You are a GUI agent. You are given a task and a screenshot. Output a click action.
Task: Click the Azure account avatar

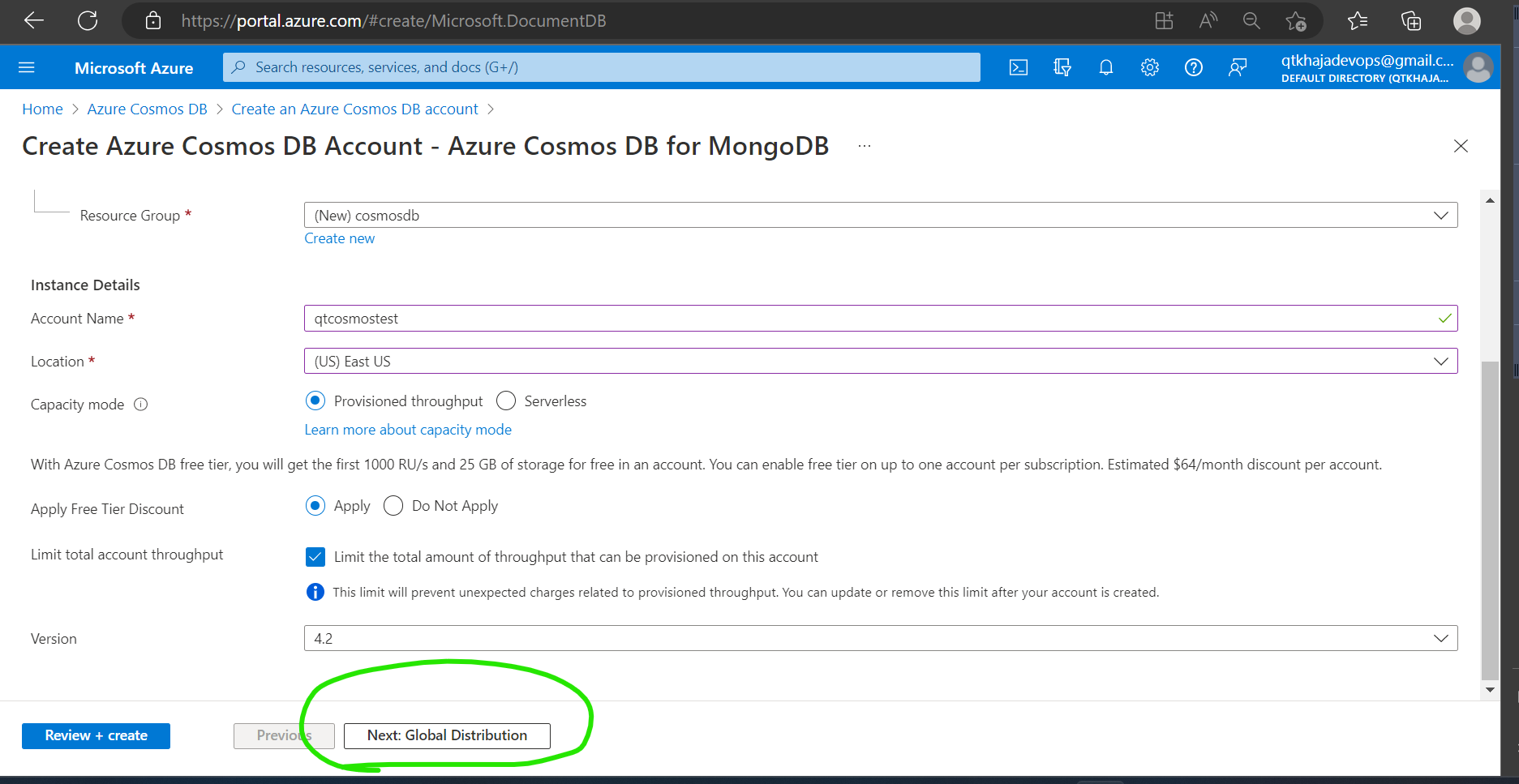click(1478, 68)
